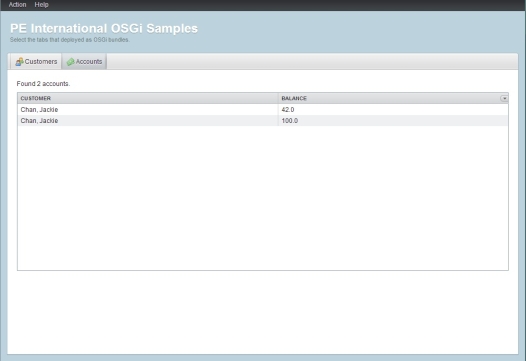Click the 42.0 balance cell
The height and width of the screenshot is (361, 526).
(x=393, y=110)
